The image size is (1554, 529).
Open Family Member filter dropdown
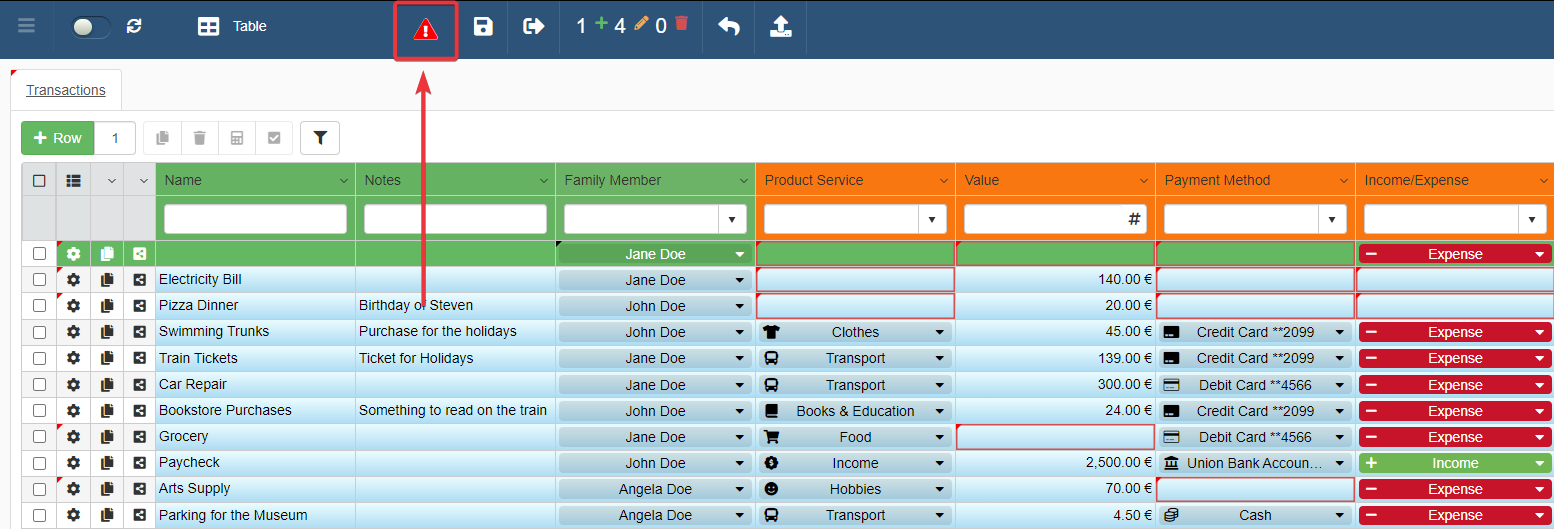pyautogui.click(x=734, y=219)
